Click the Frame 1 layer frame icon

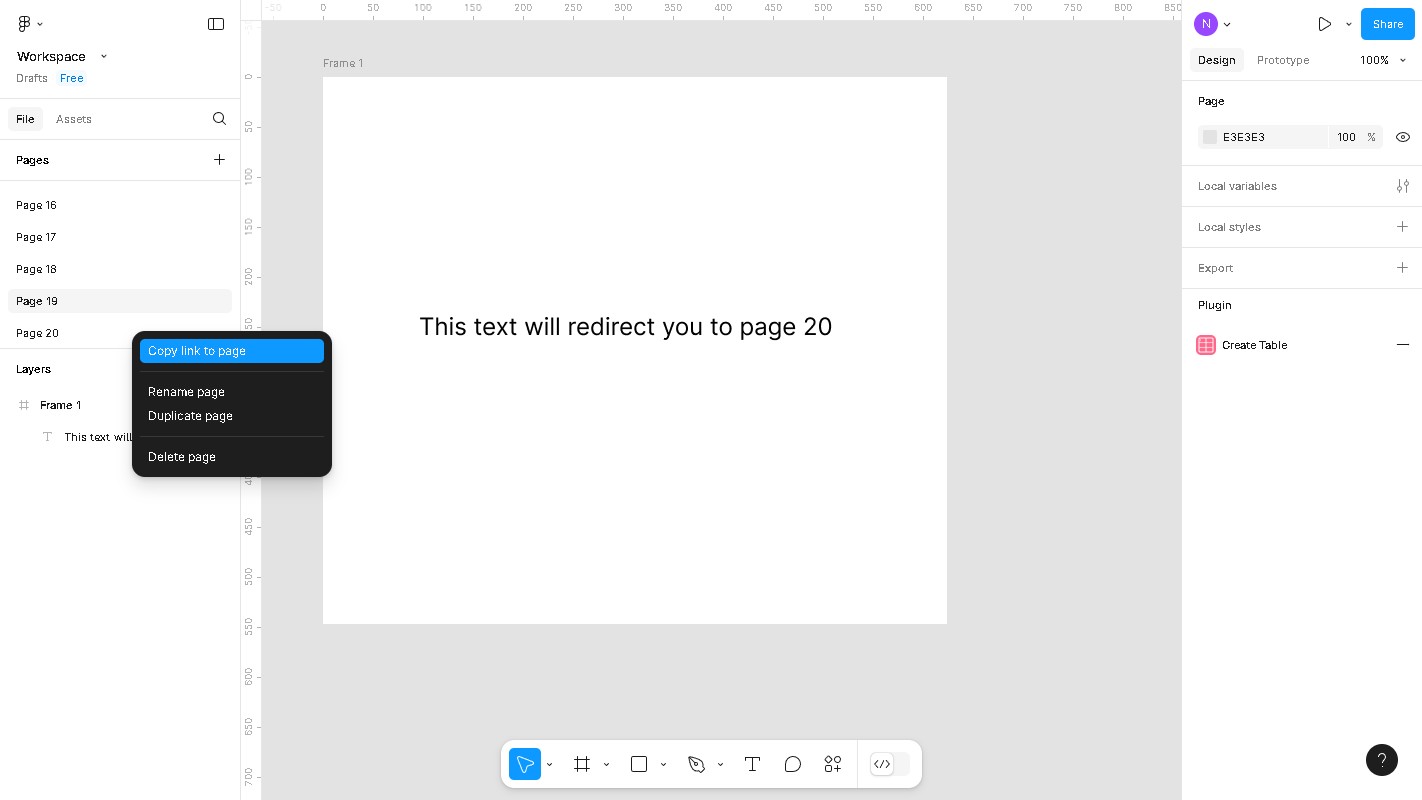24,405
